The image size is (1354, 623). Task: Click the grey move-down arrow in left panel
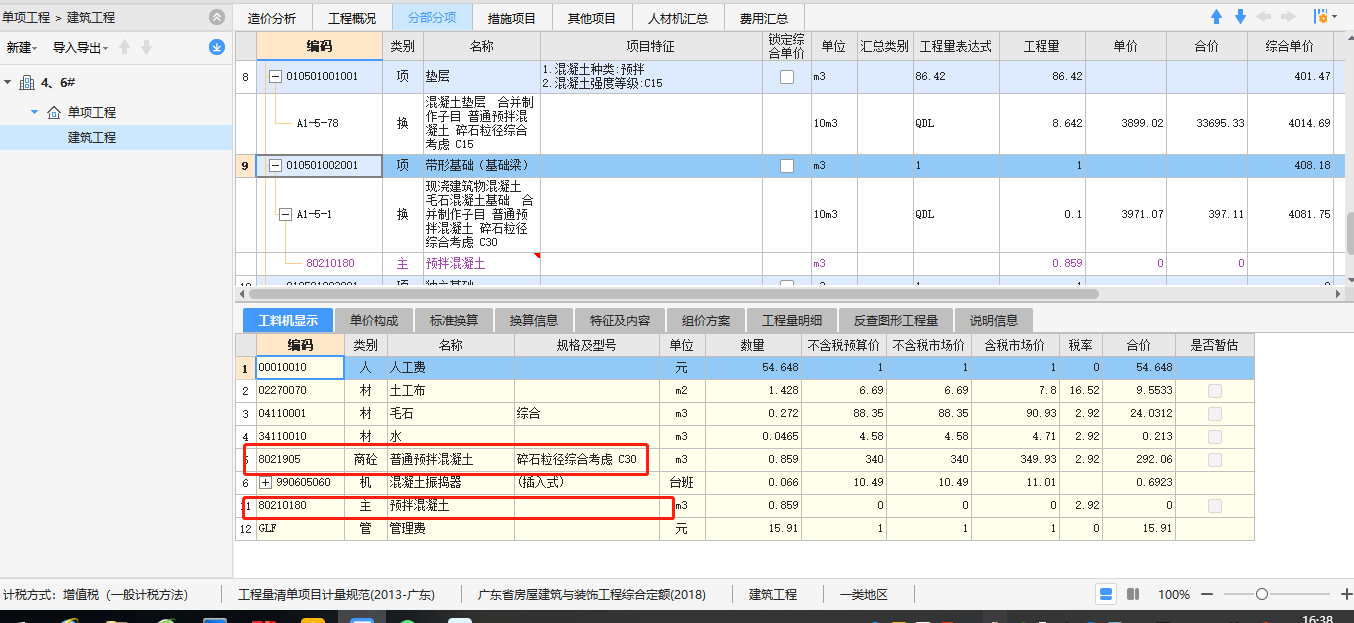146,47
